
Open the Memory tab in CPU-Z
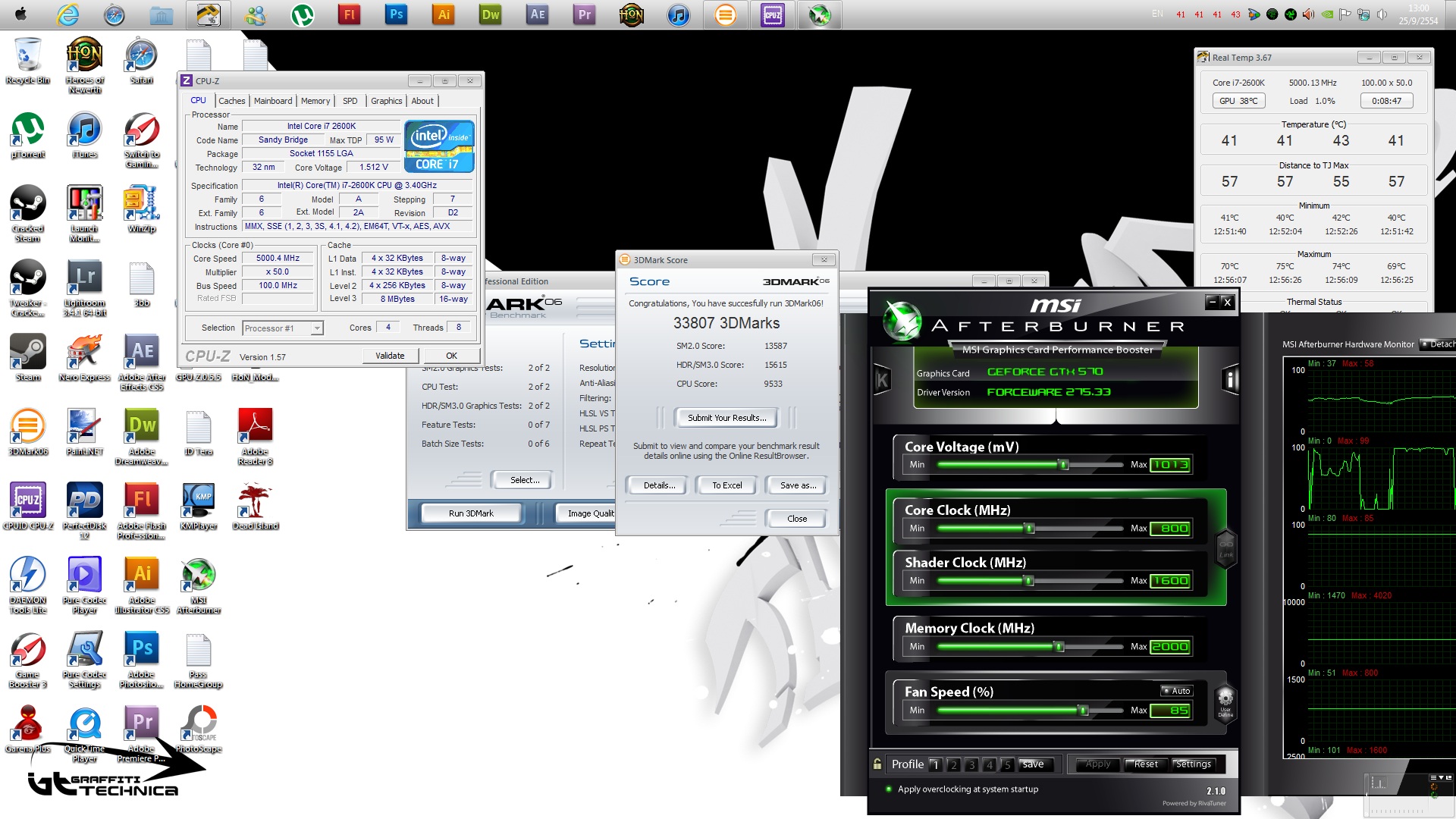[x=315, y=101]
